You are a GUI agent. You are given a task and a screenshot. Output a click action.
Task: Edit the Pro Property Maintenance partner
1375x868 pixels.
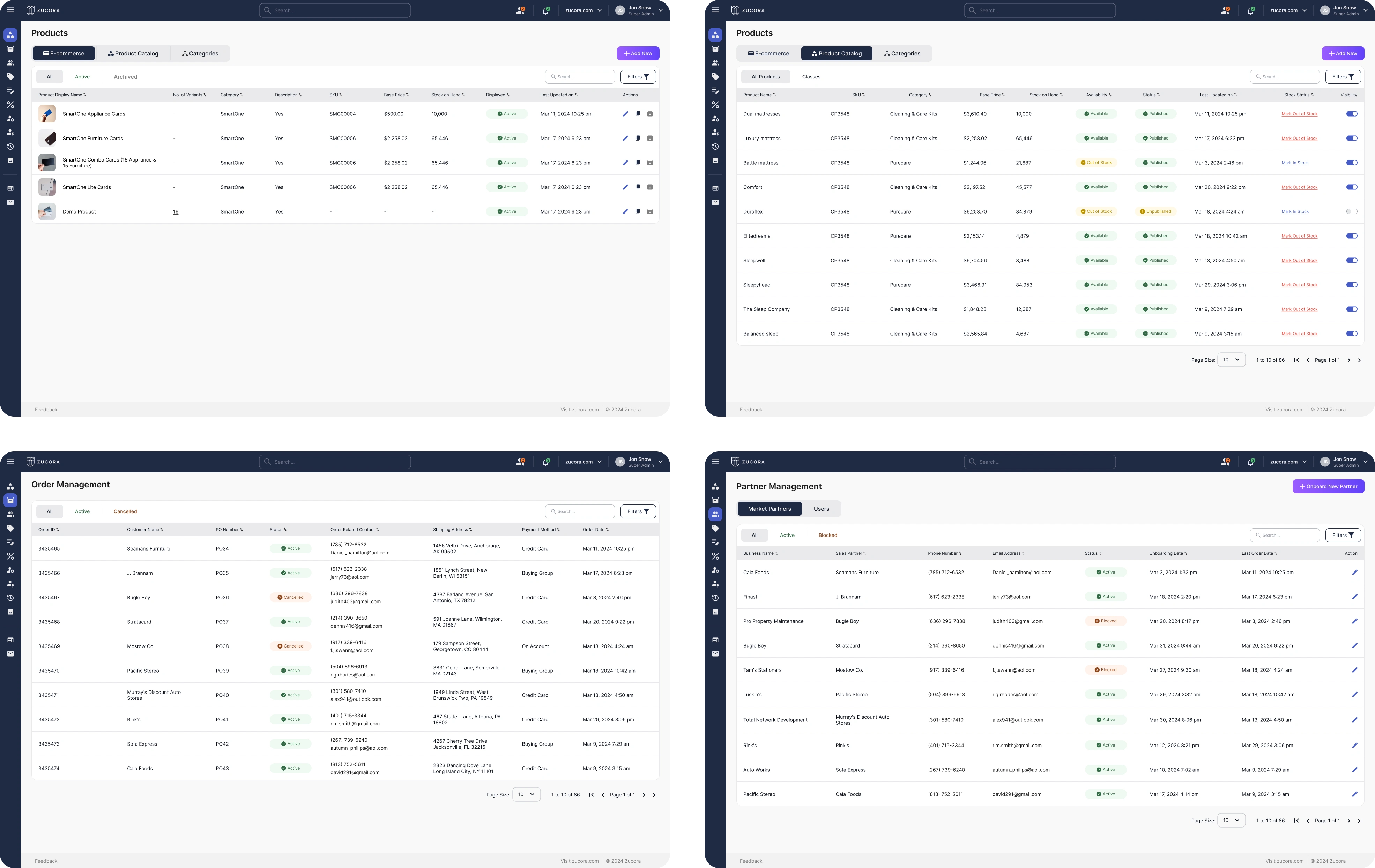1354,621
